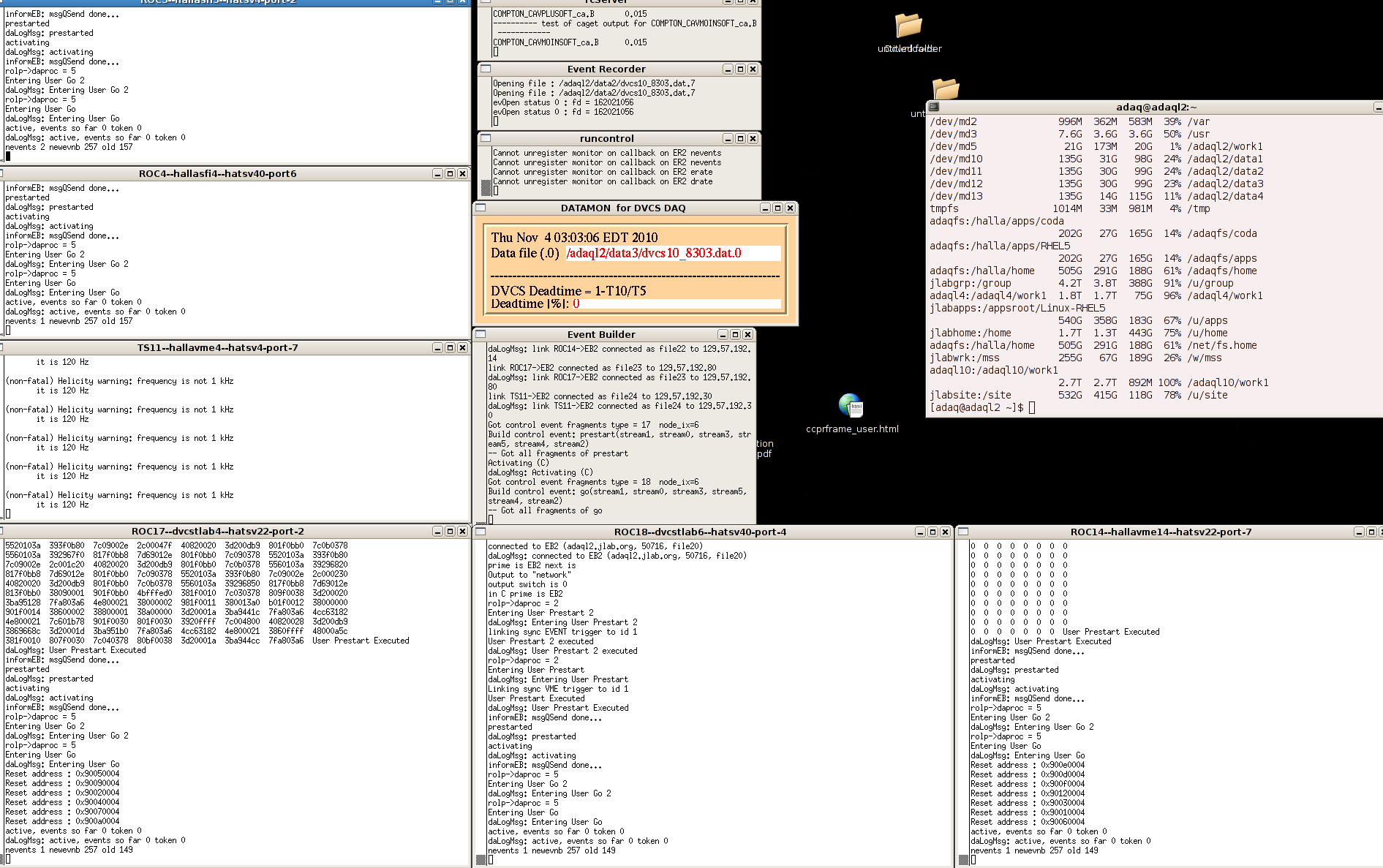Minimize the Event Recorder window
Screen dimensions: 1383x868
tap(728, 69)
